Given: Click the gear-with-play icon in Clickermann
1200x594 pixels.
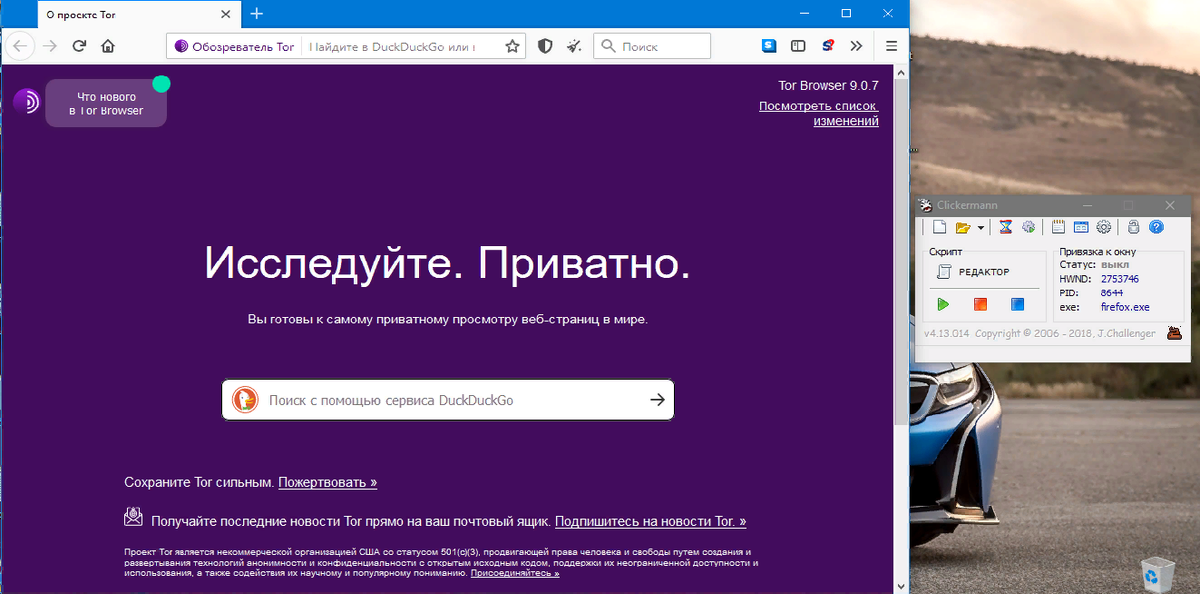Looking at the screenshot, I should pos(1028,228).
